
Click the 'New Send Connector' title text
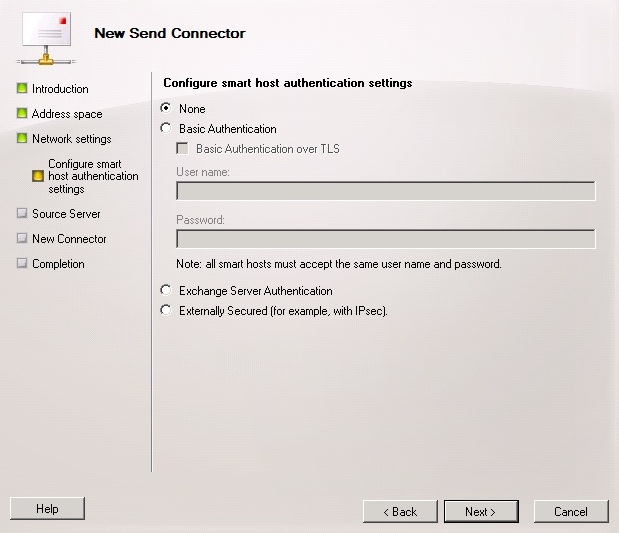[170, 33]
